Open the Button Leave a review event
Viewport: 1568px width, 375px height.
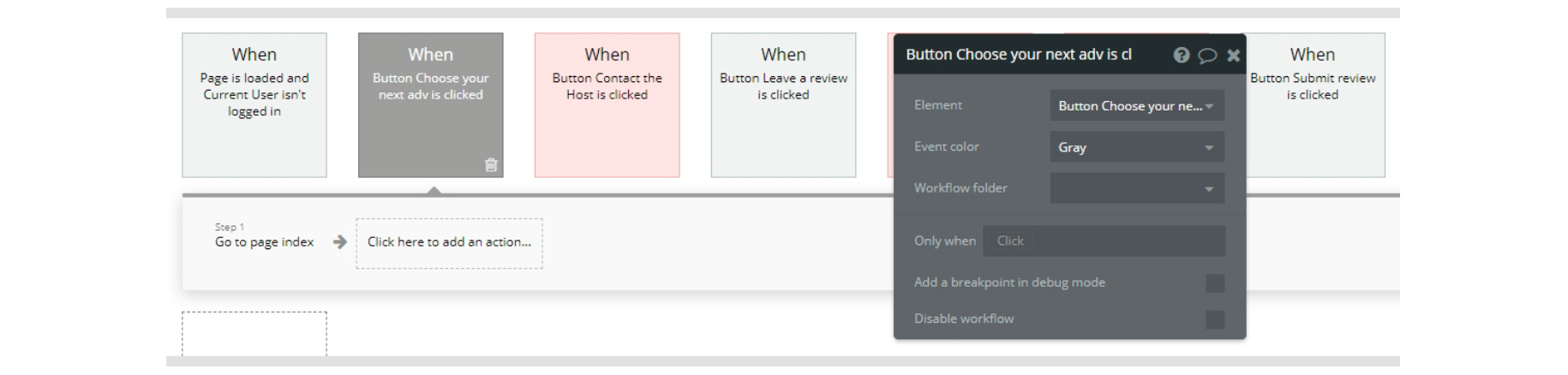point(783,104)
